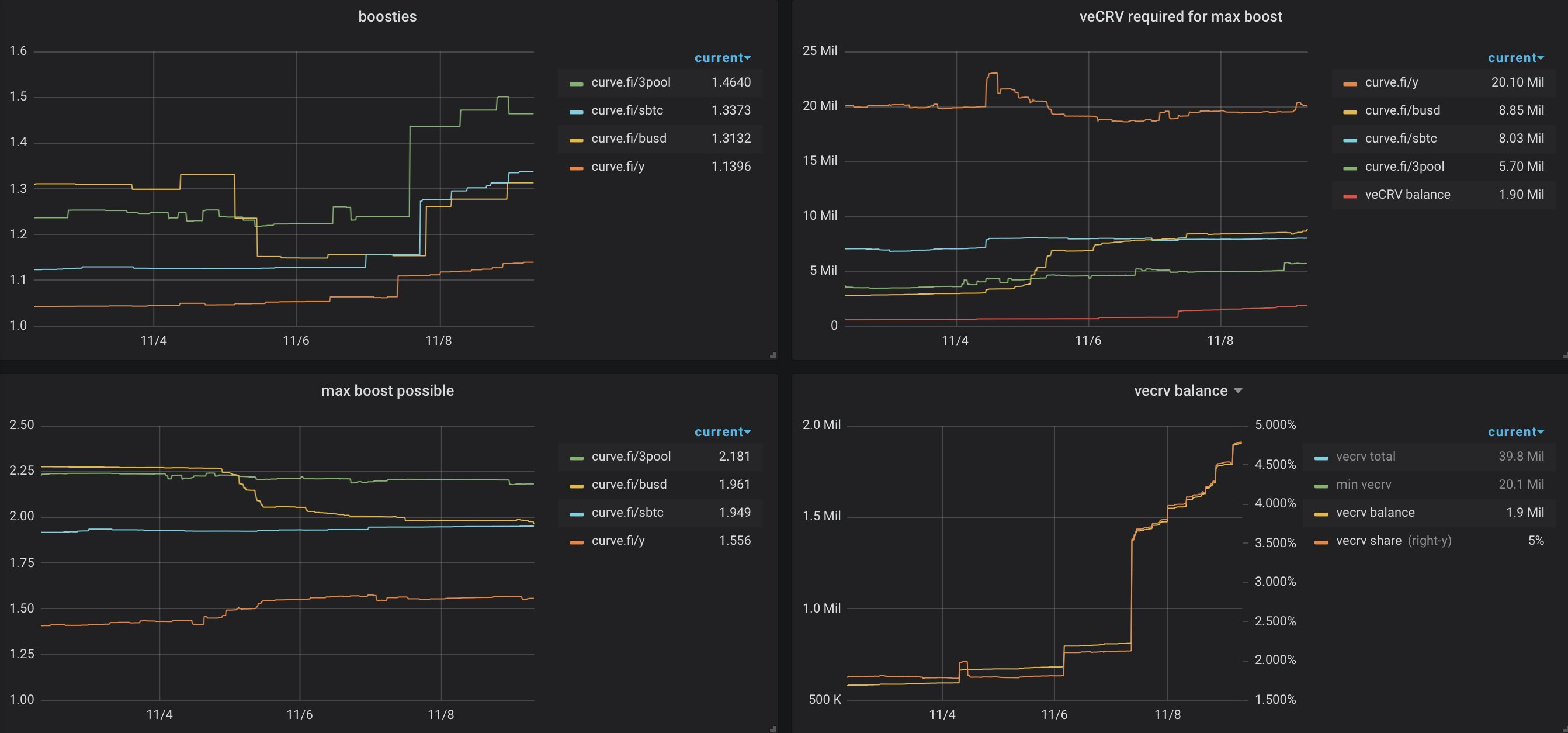
Task: Click yellow swatch for curve.fi/busd in max boost legend
Action: pyautogui.click(x=576, y=486)
